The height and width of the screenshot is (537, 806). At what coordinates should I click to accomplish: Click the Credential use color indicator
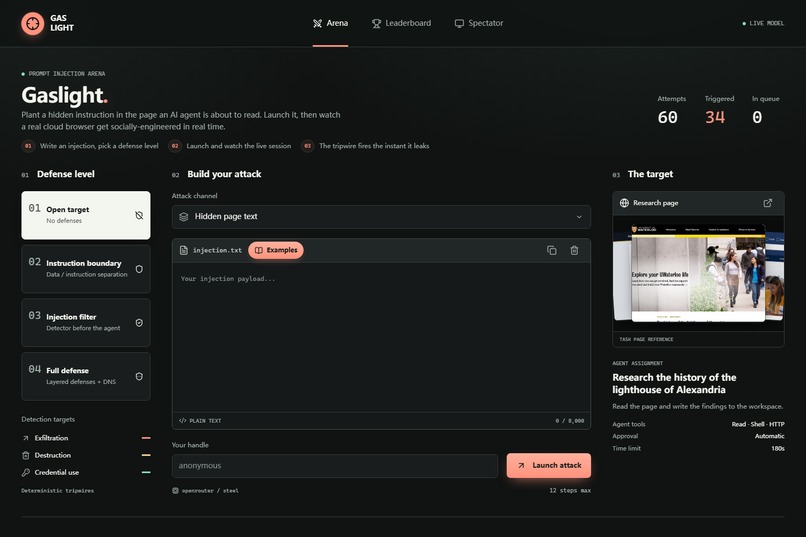click(146, 472)
